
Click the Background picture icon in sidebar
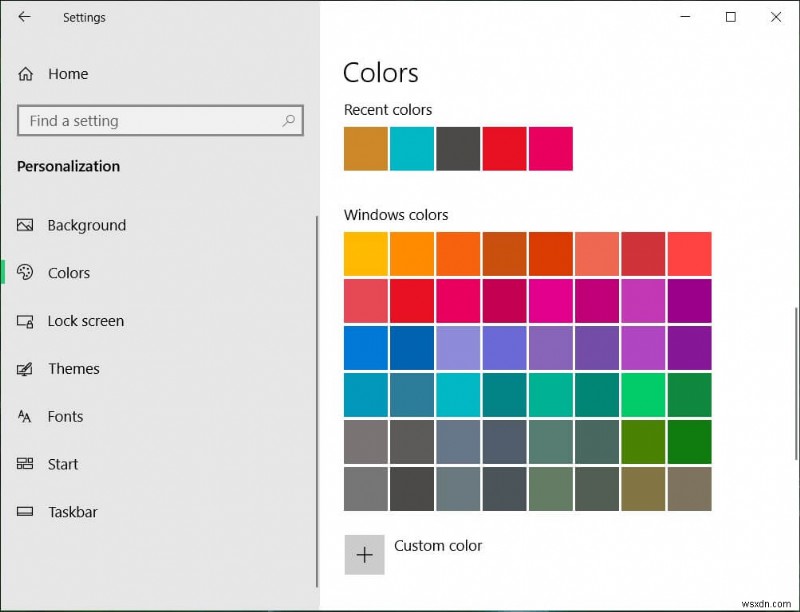click(x=24, y=225)
